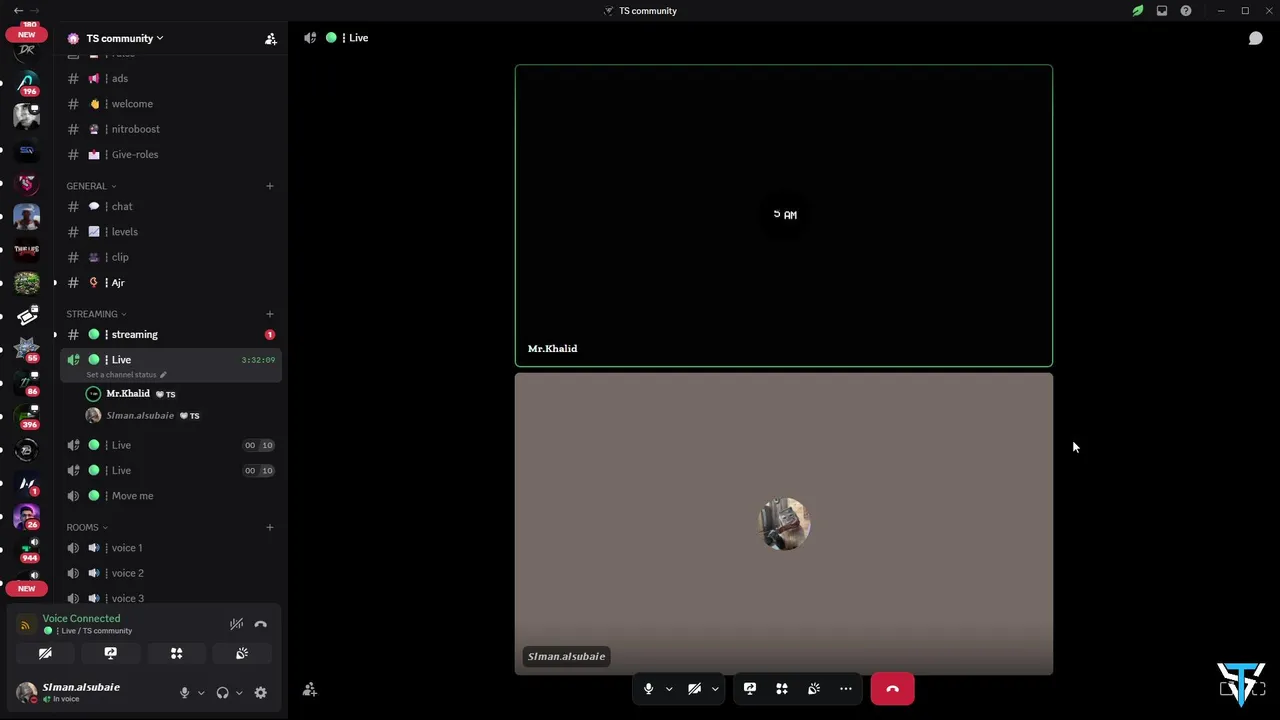Viewport: 1280px width, 720px height.
Task: Open the streaming channel with unread badge
Action: tap(171, 334)
